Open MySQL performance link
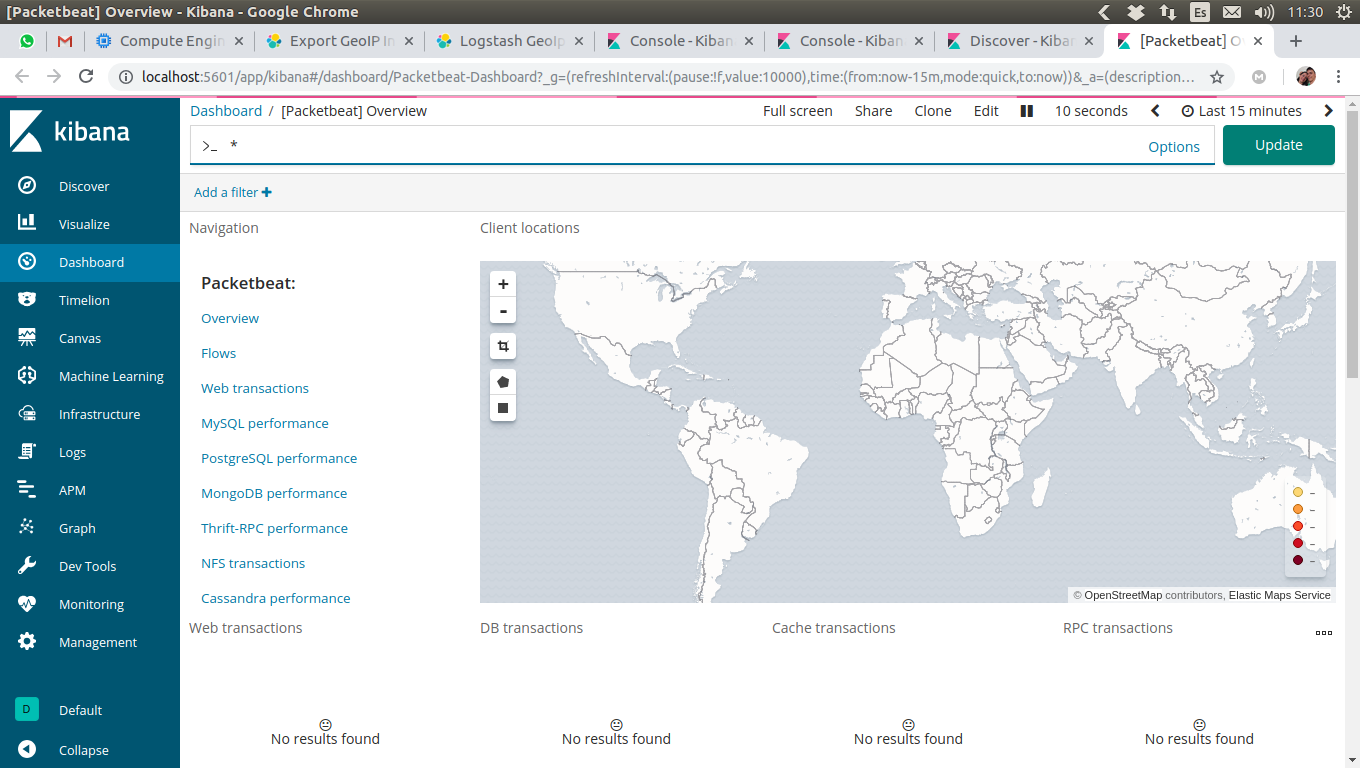This screenshot has height=768, width=1360. (x=265, y=423)
